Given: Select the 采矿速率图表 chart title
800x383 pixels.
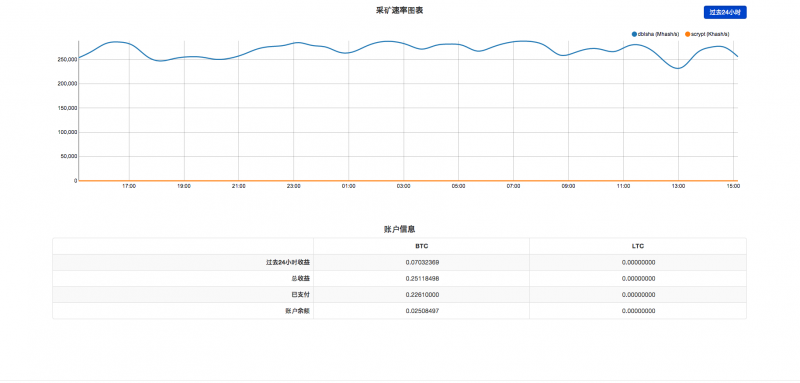Looking at the screenshot, I should pos(399,10).
